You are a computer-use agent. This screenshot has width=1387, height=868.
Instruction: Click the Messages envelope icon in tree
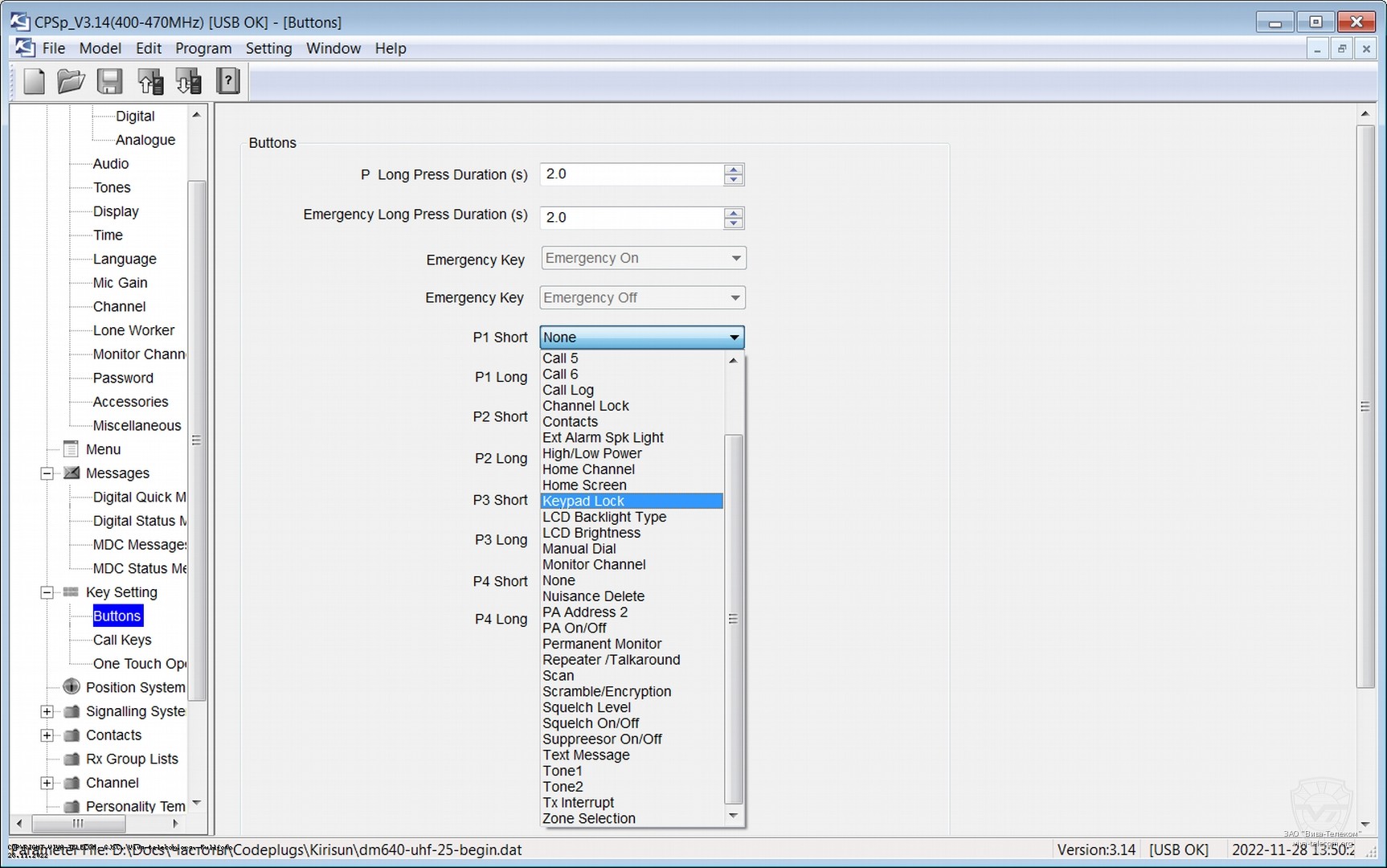(72, 473)
